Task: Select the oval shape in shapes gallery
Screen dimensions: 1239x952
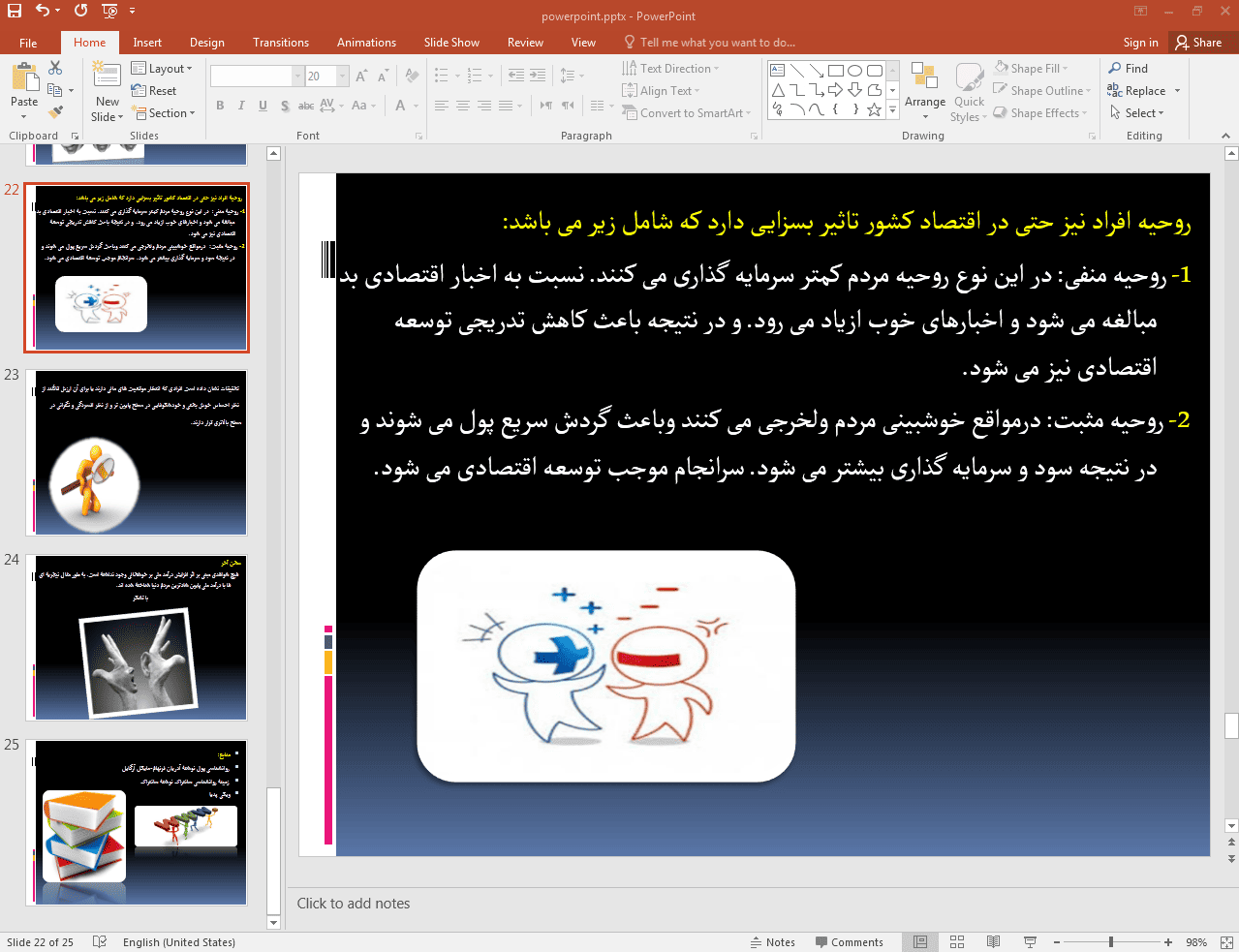Action: coord(854,71)
